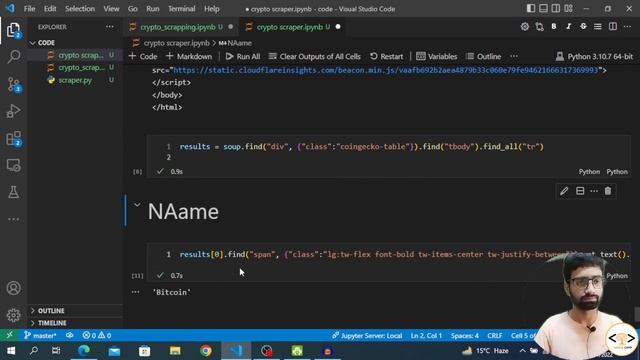Add a new Code cell
Image resolution: width=640 pixels, height=360 pixels.
coord(143,56)
